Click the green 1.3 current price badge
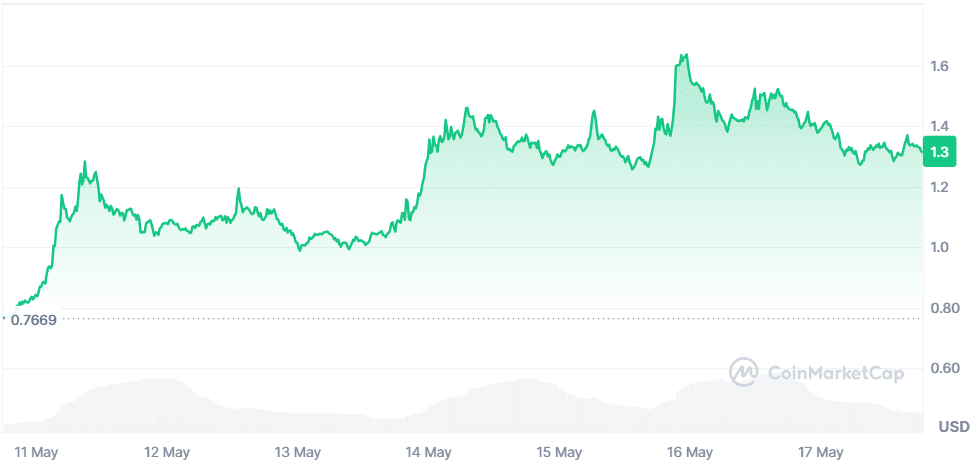The image size is (973, 462). (x=940, y=152)
